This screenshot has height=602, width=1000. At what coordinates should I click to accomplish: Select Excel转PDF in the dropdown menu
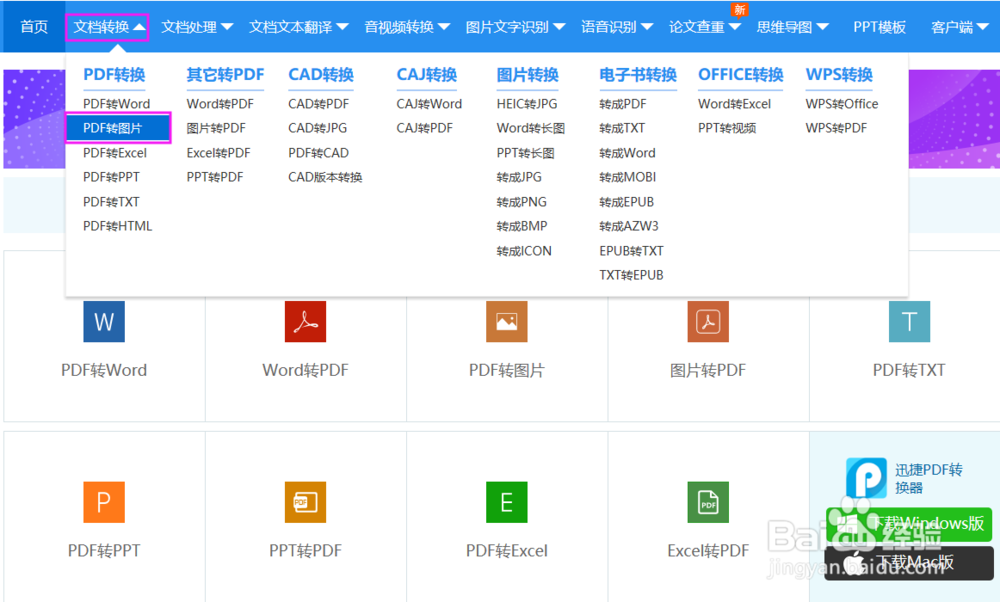tap(219, 153)
